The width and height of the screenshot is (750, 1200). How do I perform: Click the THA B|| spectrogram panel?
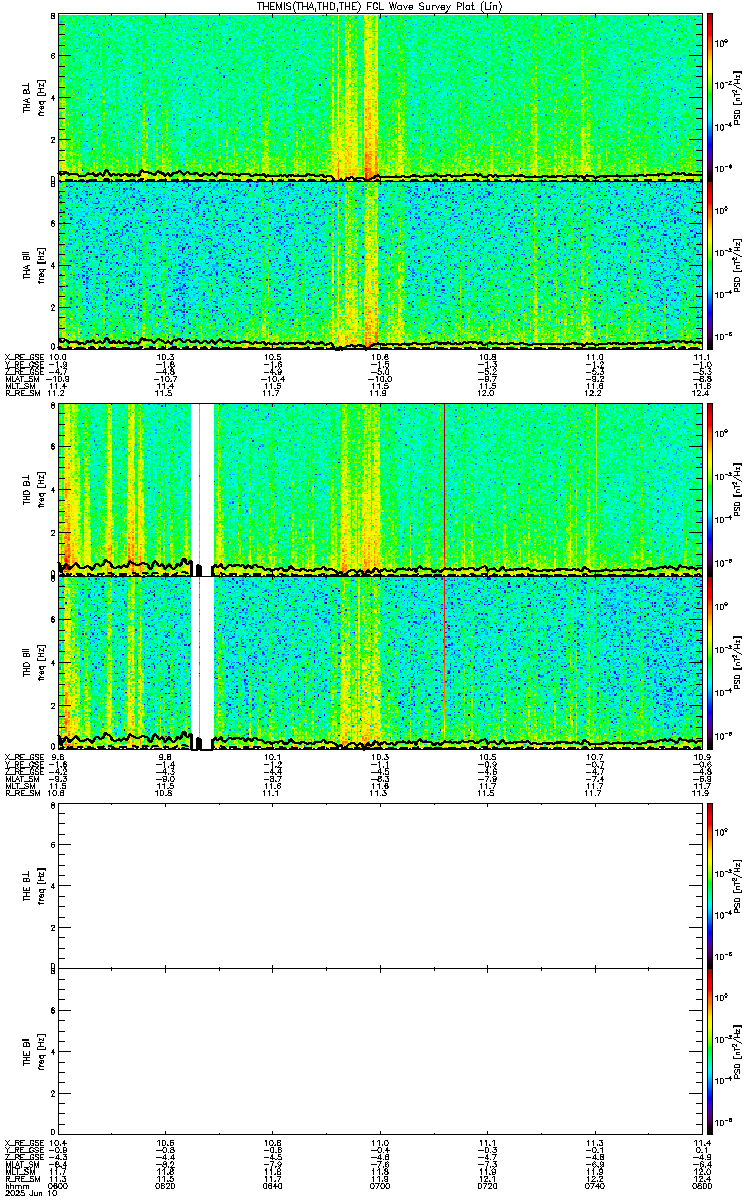380,264
